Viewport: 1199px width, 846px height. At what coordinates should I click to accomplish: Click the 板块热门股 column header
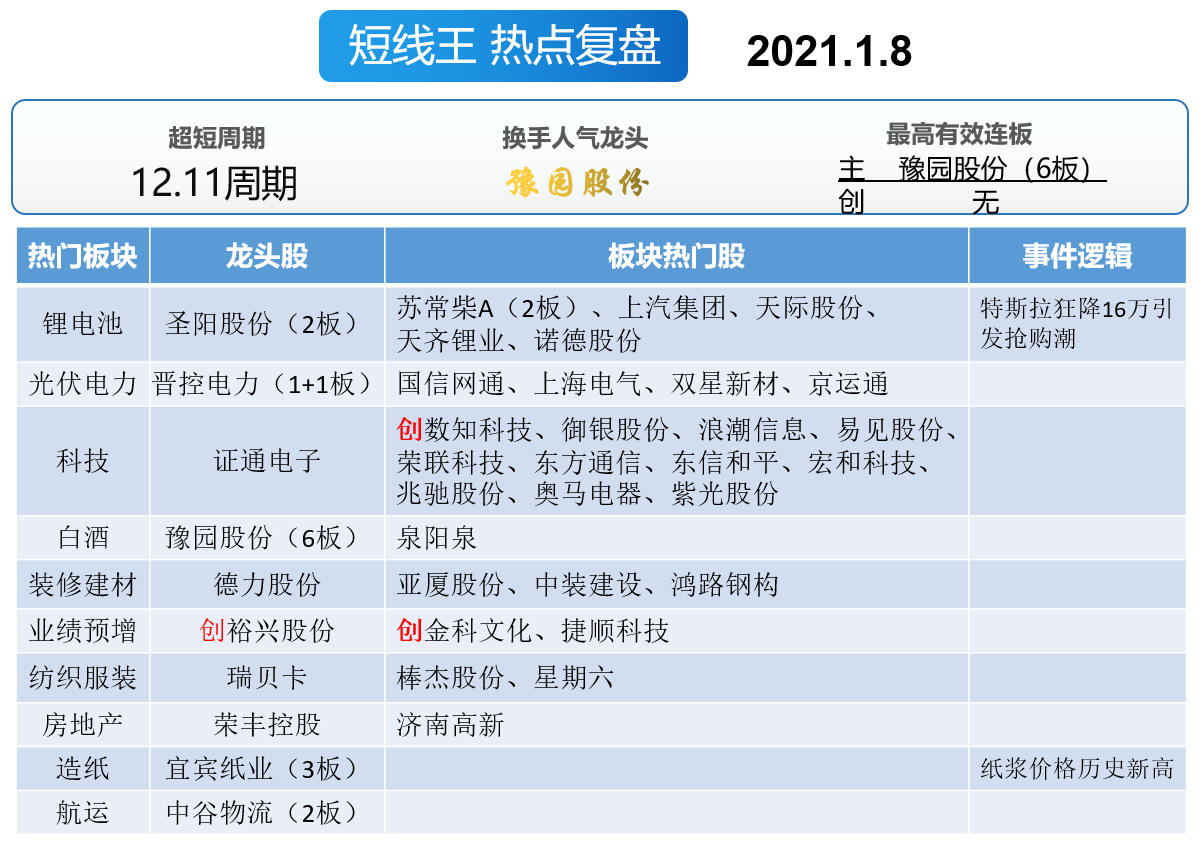677,255
